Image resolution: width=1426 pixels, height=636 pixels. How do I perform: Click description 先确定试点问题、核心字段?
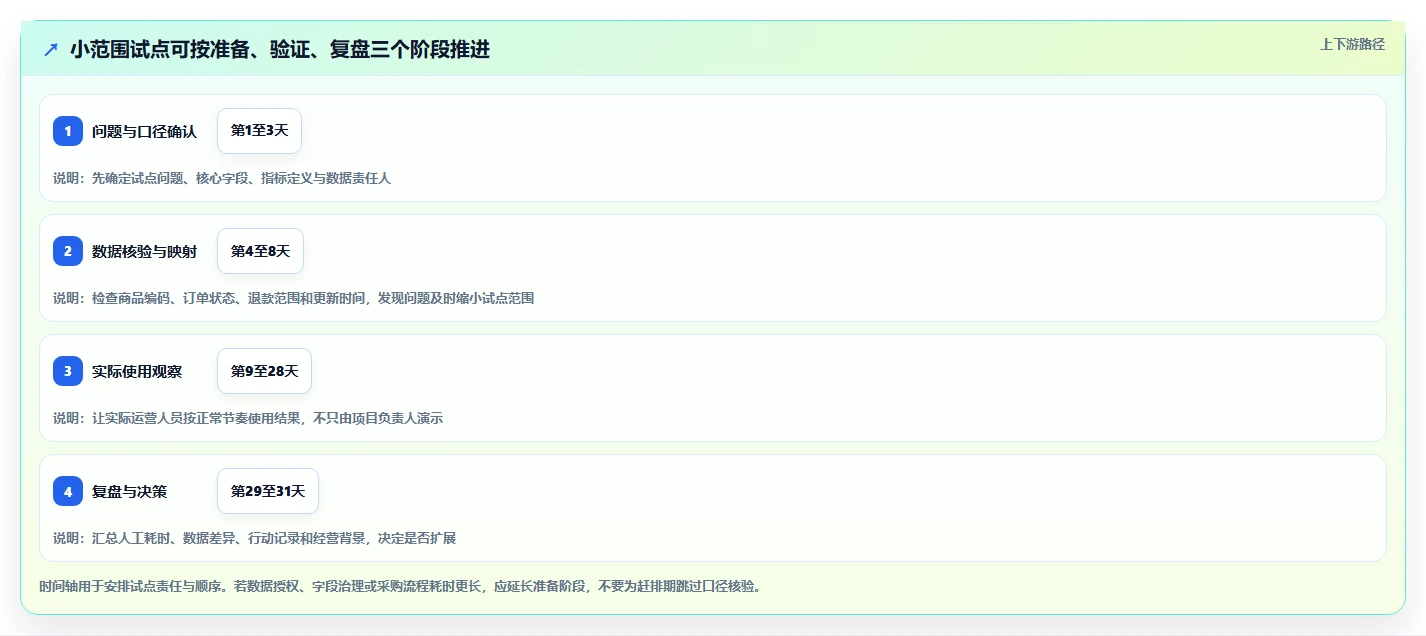point(222,178)
